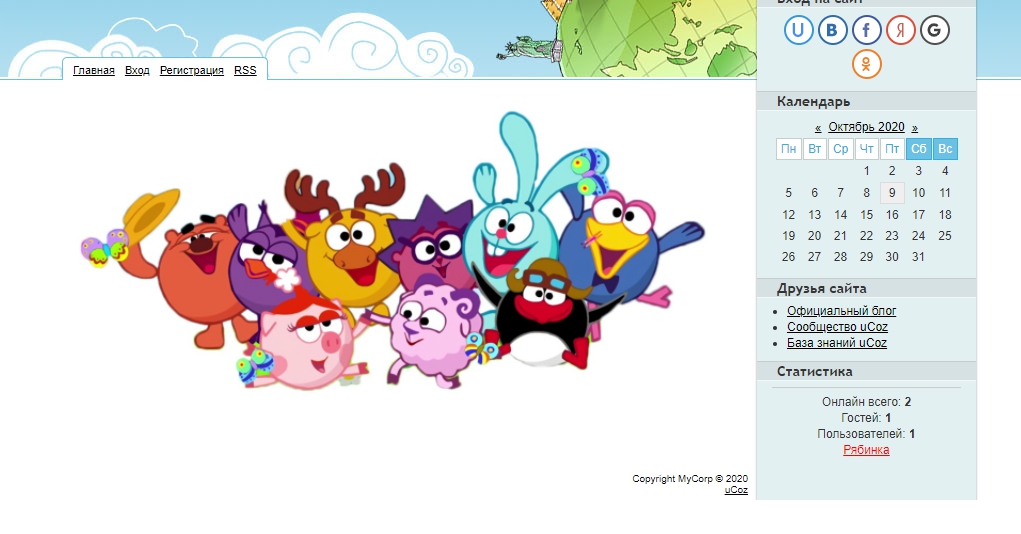Log in with the Google icon
Image resolution: width=1021 pixels, height=534 pixels.
point(934,30)
